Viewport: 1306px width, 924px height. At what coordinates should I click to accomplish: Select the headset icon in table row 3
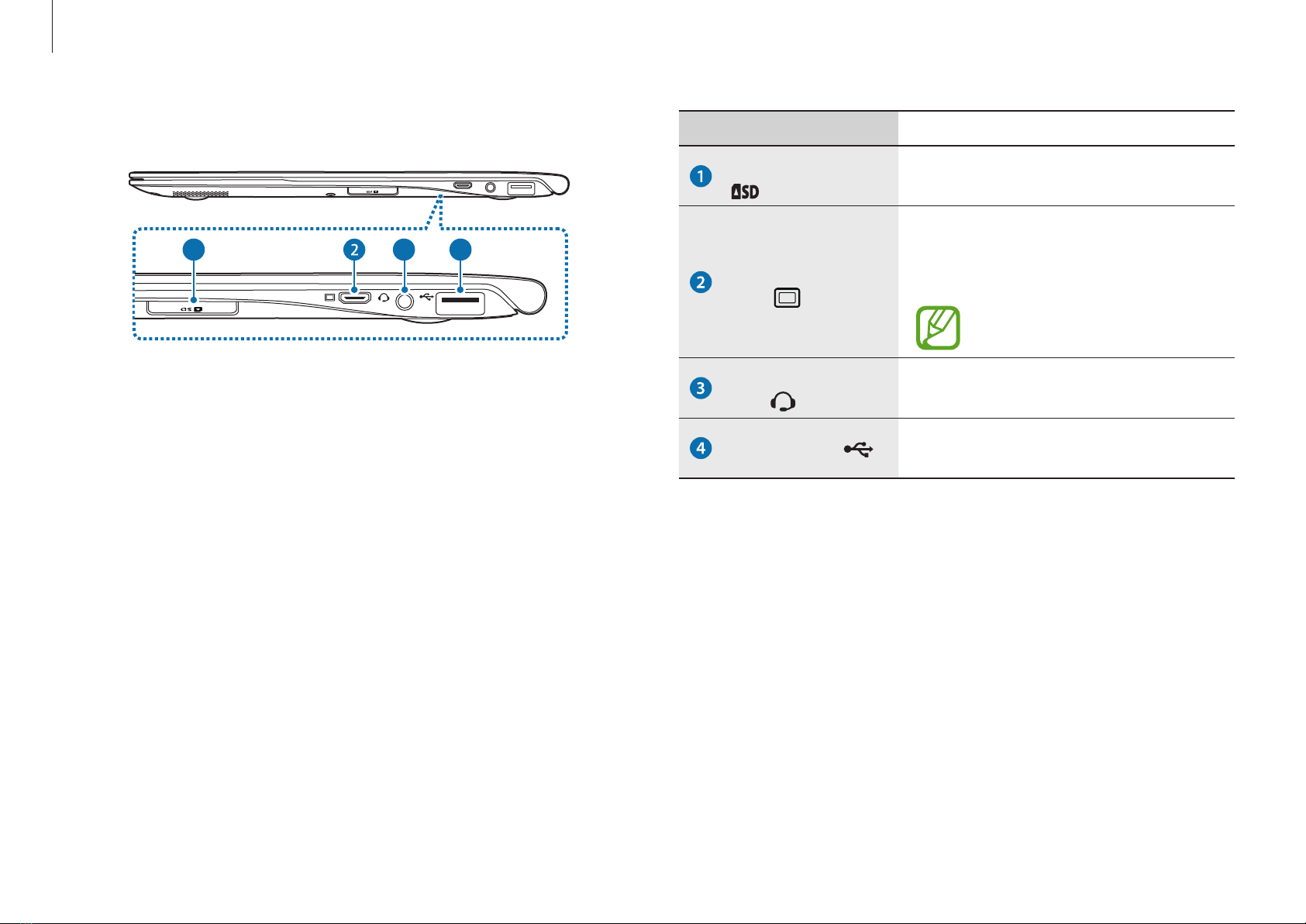784,401
